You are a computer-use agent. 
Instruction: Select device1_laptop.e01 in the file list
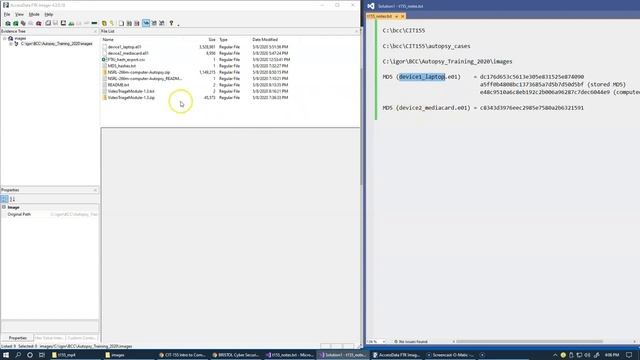click(124, 47)
